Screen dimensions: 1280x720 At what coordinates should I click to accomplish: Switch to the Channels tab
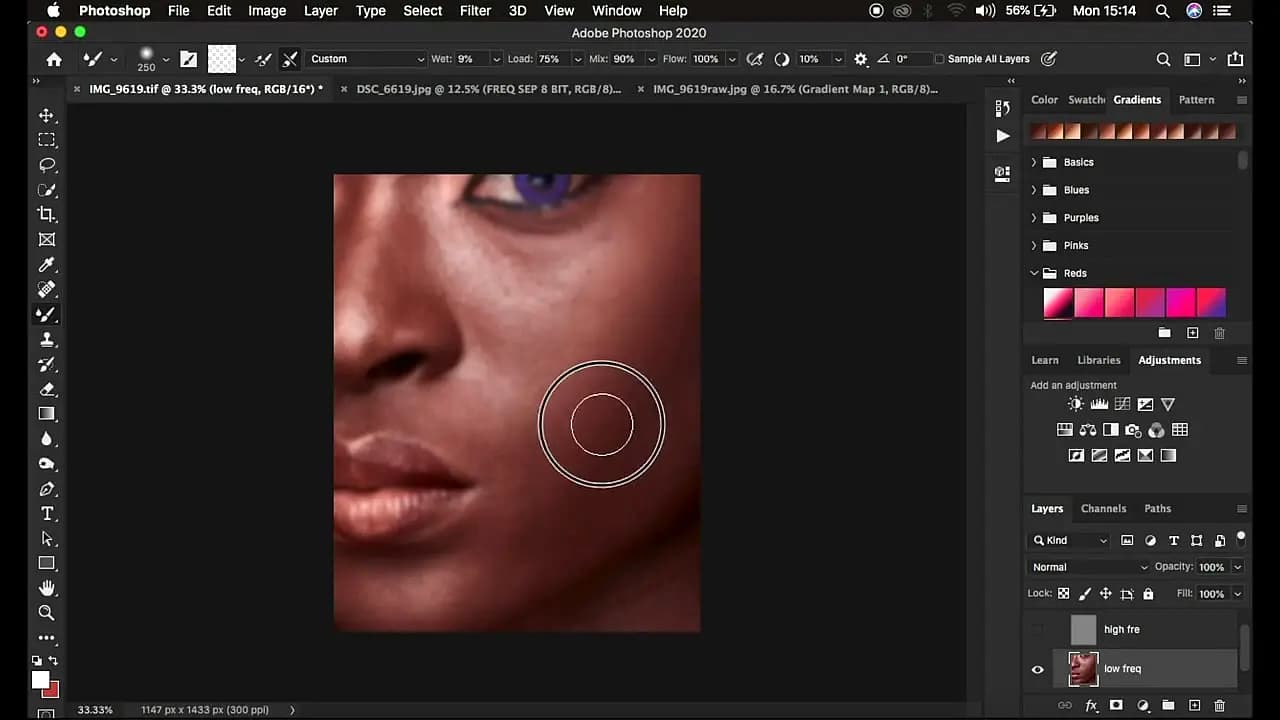click(x=1103, y=509)
